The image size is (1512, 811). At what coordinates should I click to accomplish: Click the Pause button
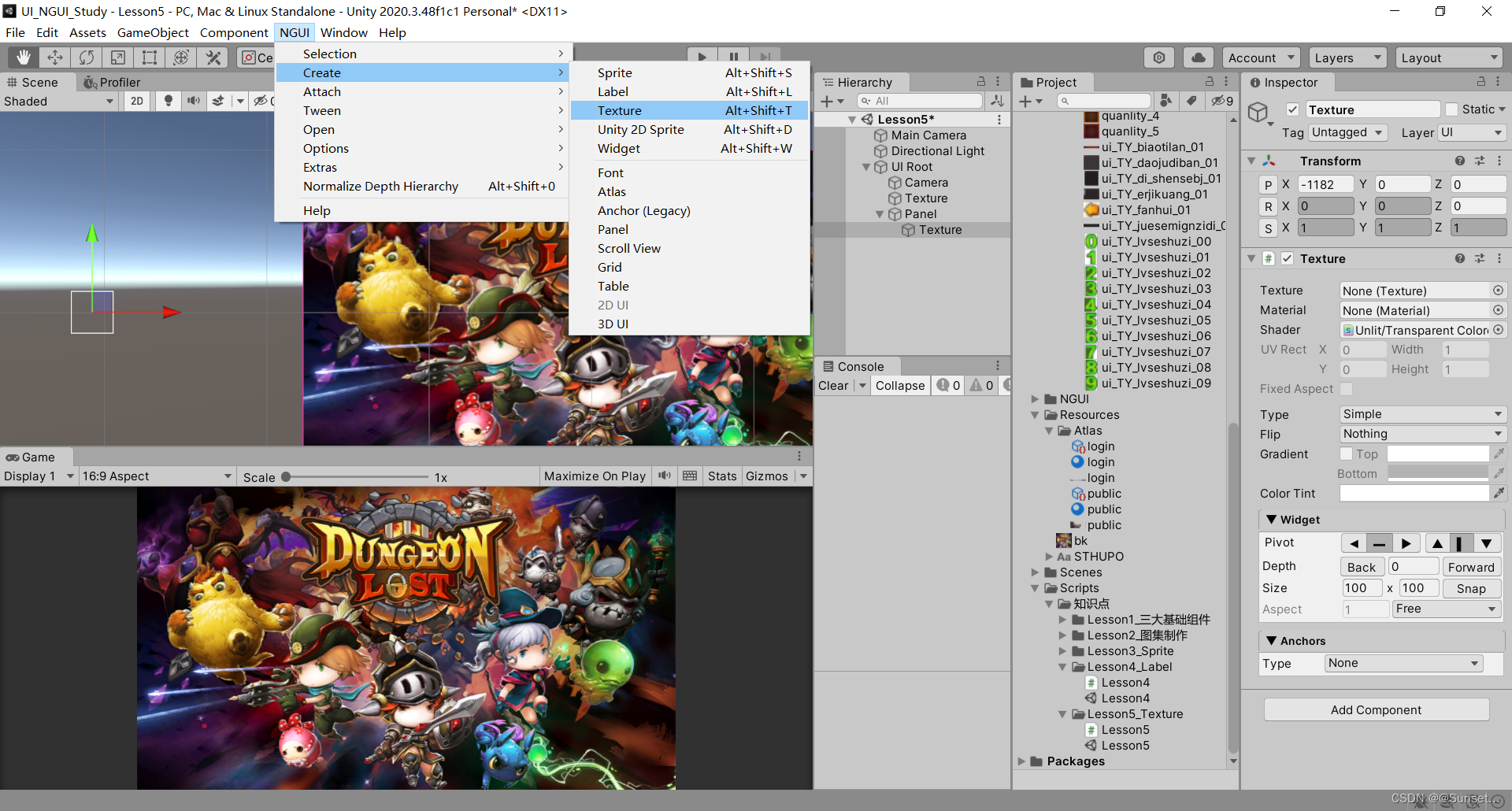pos(733,56)
